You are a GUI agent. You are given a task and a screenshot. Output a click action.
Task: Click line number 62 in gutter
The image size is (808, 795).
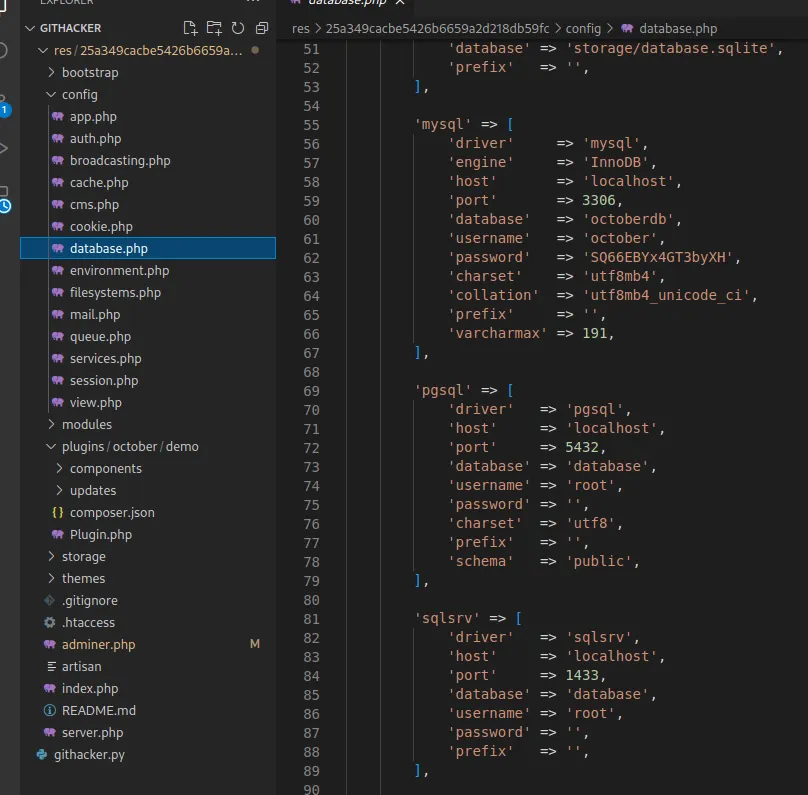[310, 257]
